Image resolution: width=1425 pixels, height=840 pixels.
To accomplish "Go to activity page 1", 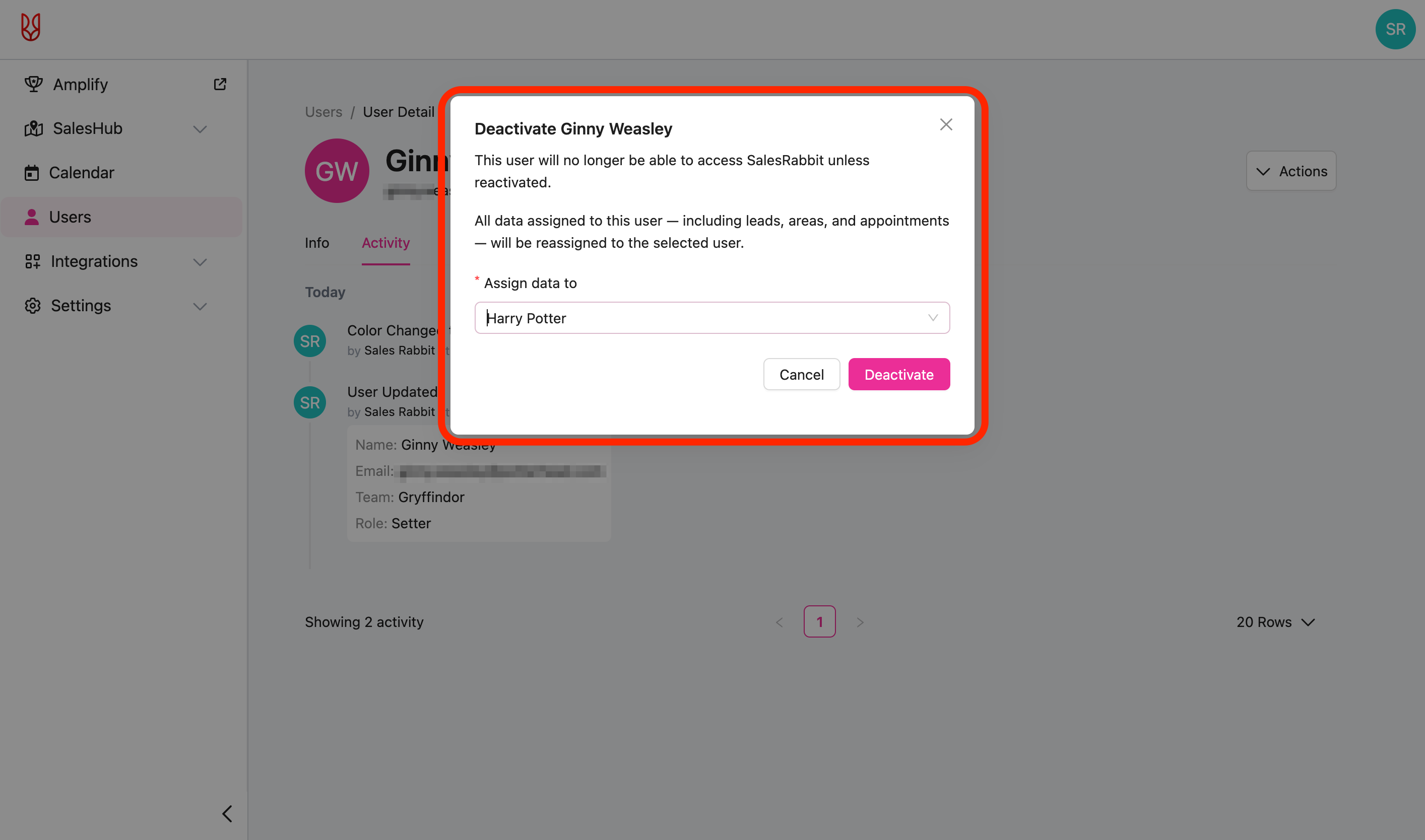I will point(819,622).
